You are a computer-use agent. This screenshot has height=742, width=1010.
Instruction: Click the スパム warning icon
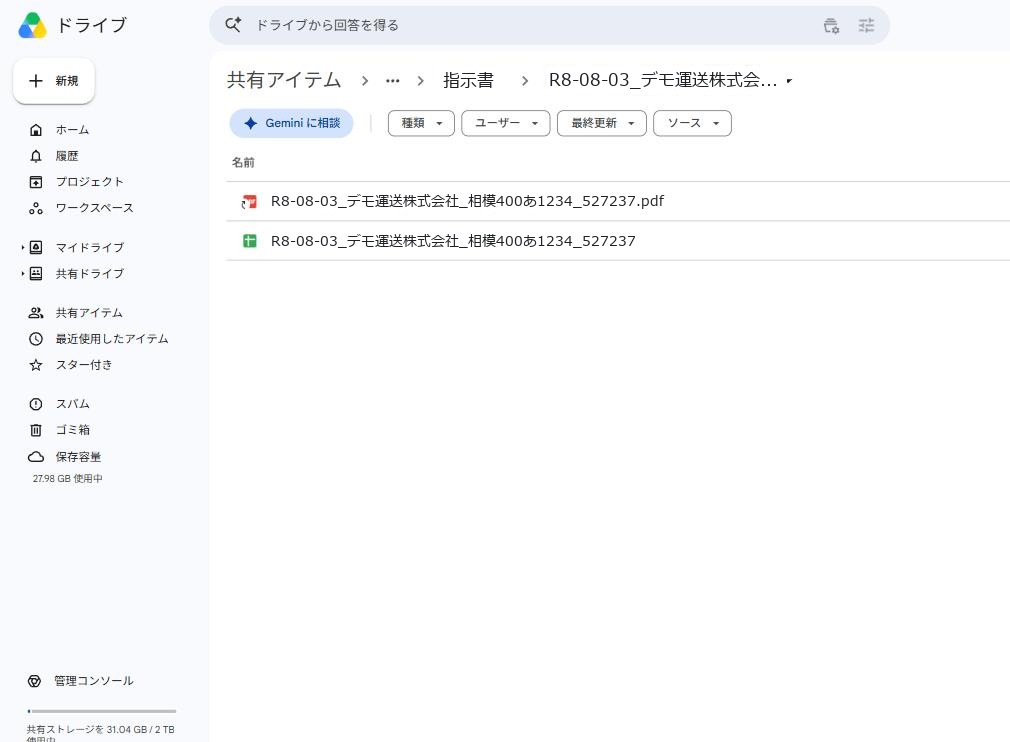click(x=36, y=404)
